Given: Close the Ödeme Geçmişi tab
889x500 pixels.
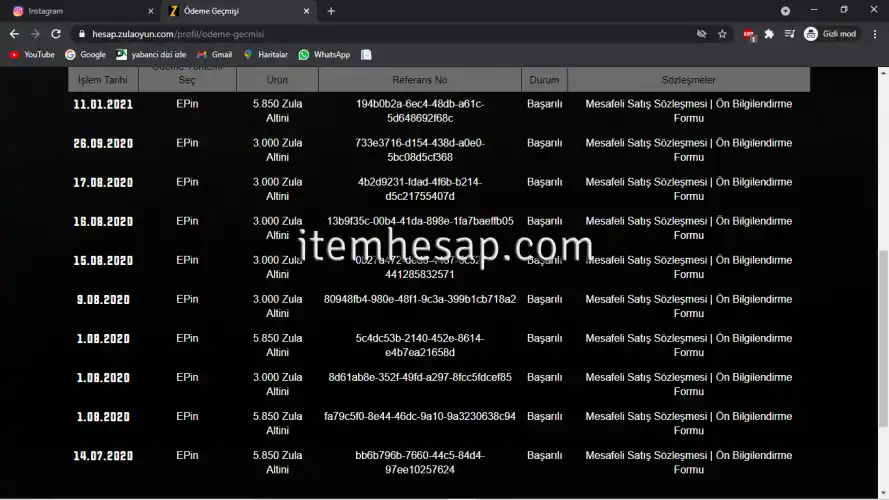Looking at the screenshot, I should tap(305, 11).
